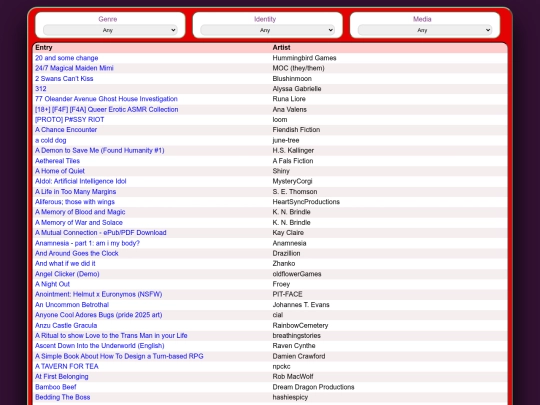Select artist 'hashiespicy'

[x=290, y=397]
